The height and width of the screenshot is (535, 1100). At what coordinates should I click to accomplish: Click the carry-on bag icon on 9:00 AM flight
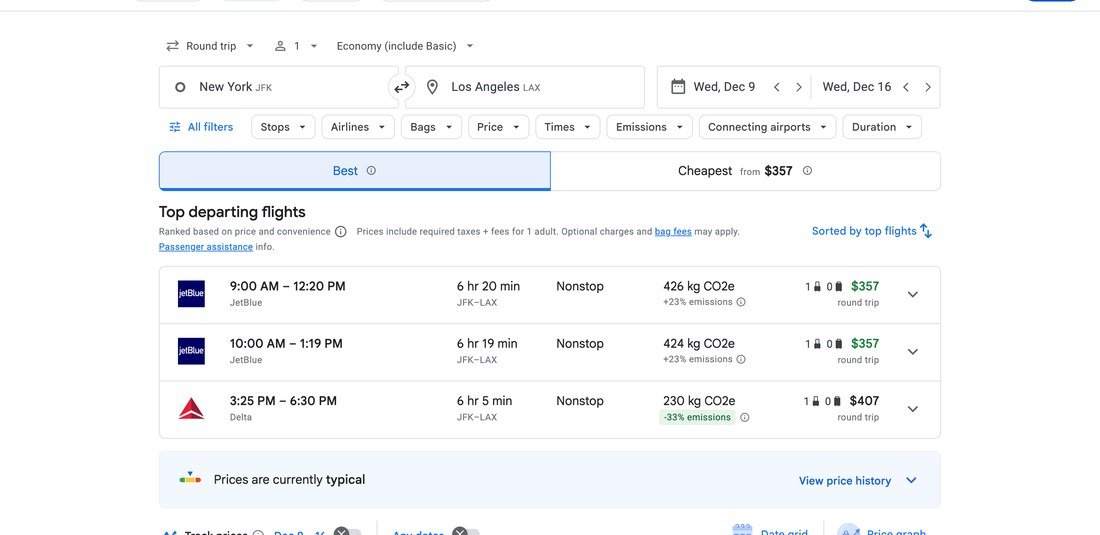pyautogui.click(x=817, y=286)
